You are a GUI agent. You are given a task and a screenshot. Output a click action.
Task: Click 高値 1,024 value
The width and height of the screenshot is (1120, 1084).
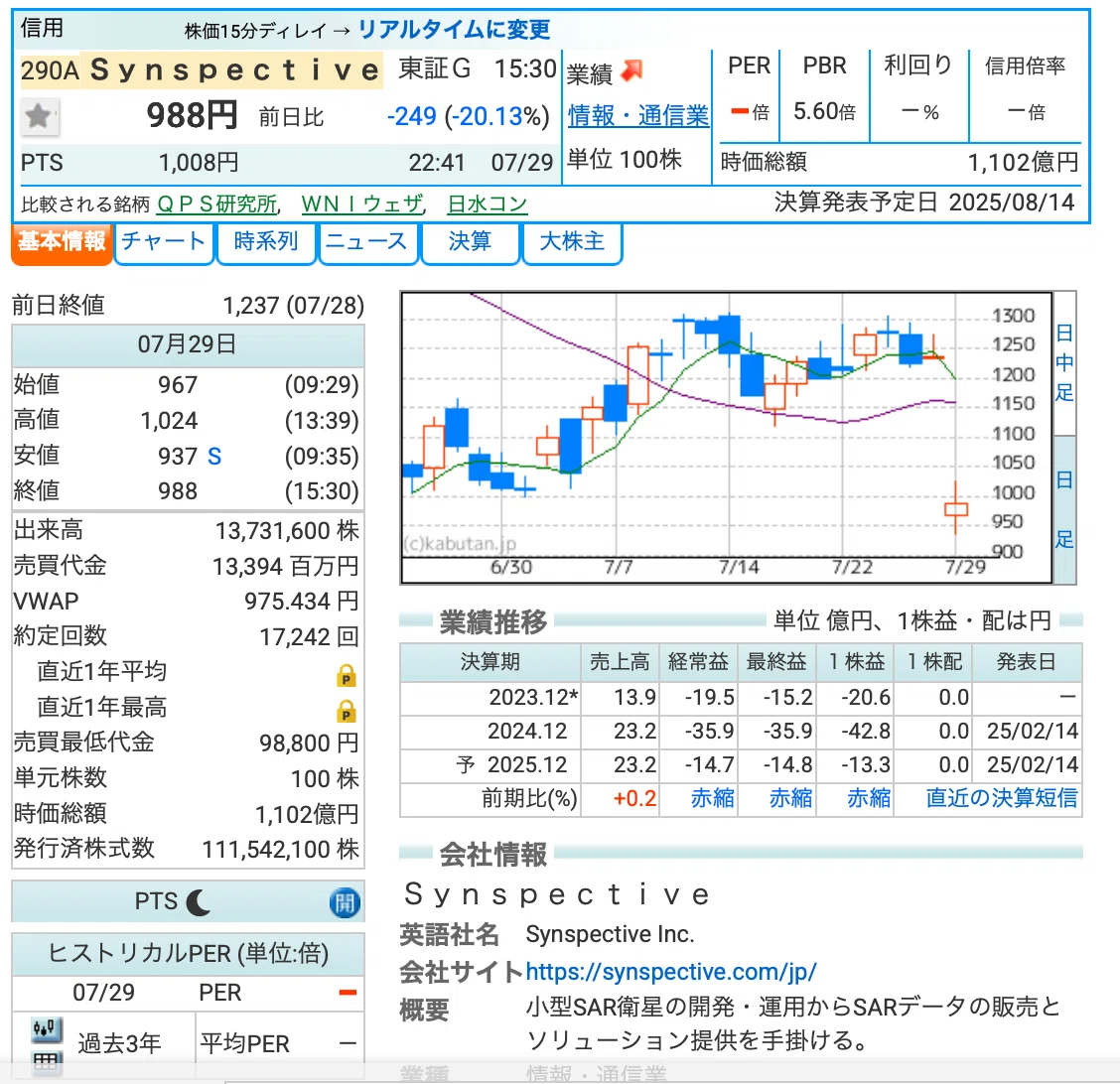[x=169, y=421]
